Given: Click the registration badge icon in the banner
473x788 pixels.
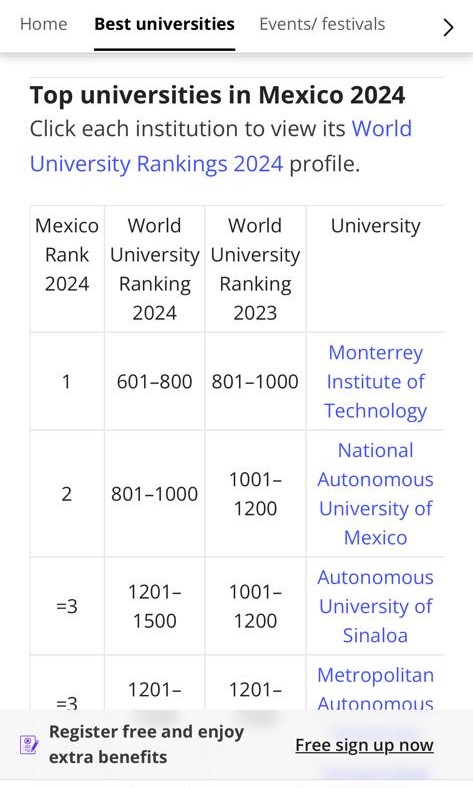Looking at the screenshot, I should pyautogui.click(x=29, y=744).
